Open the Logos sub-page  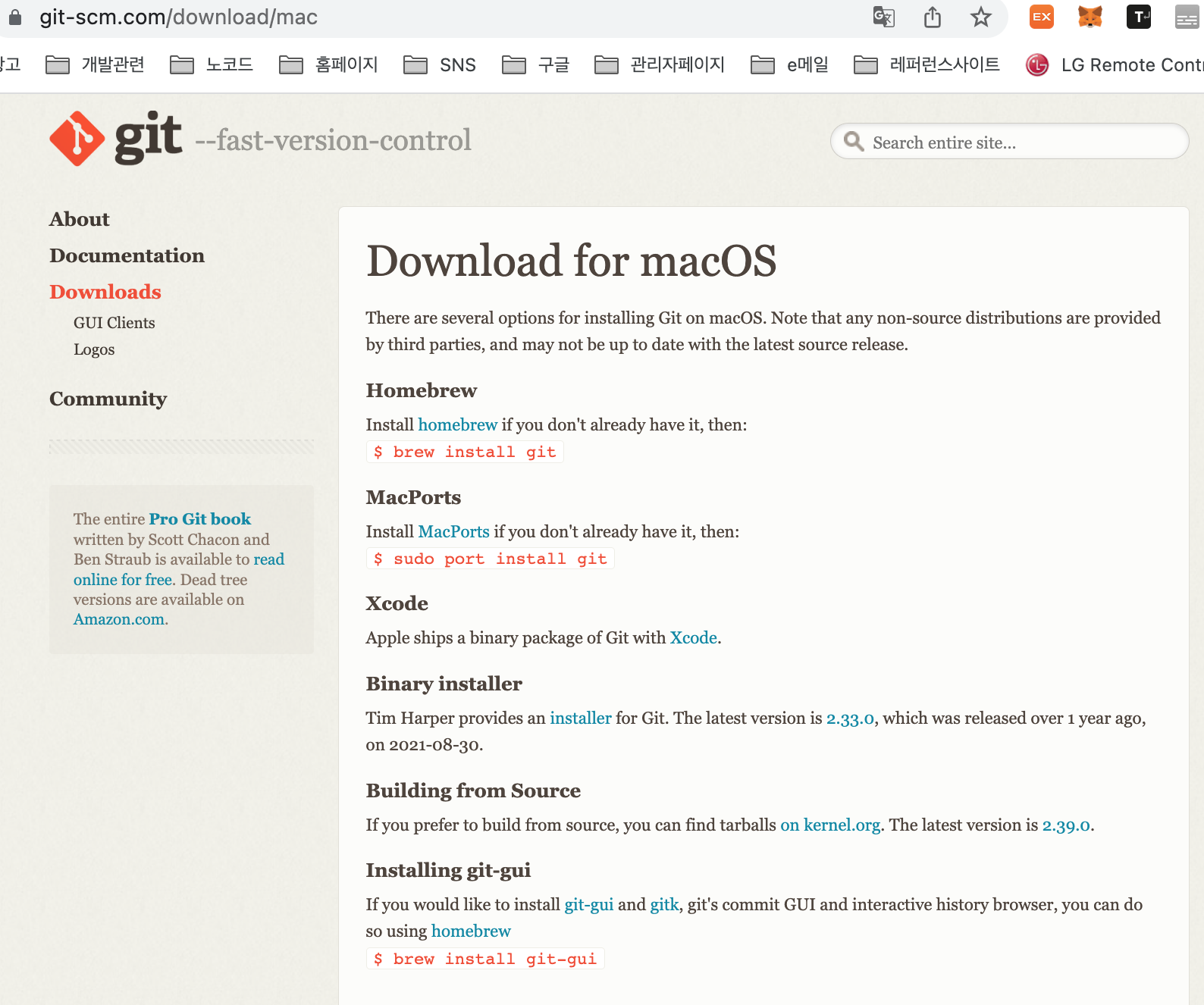coord(94,349)
